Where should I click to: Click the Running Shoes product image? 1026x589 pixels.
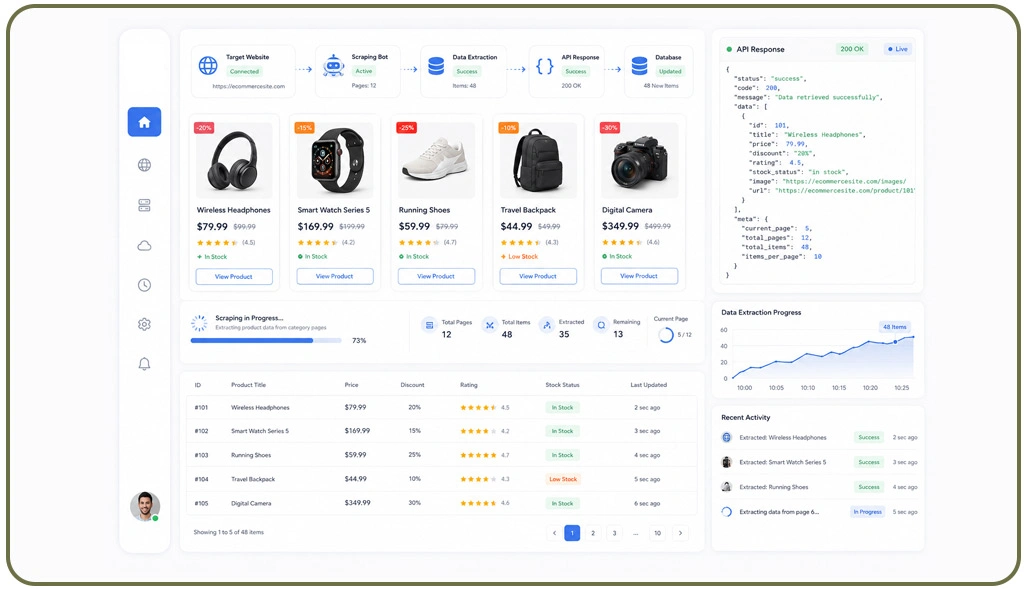(x=436, y=160)
